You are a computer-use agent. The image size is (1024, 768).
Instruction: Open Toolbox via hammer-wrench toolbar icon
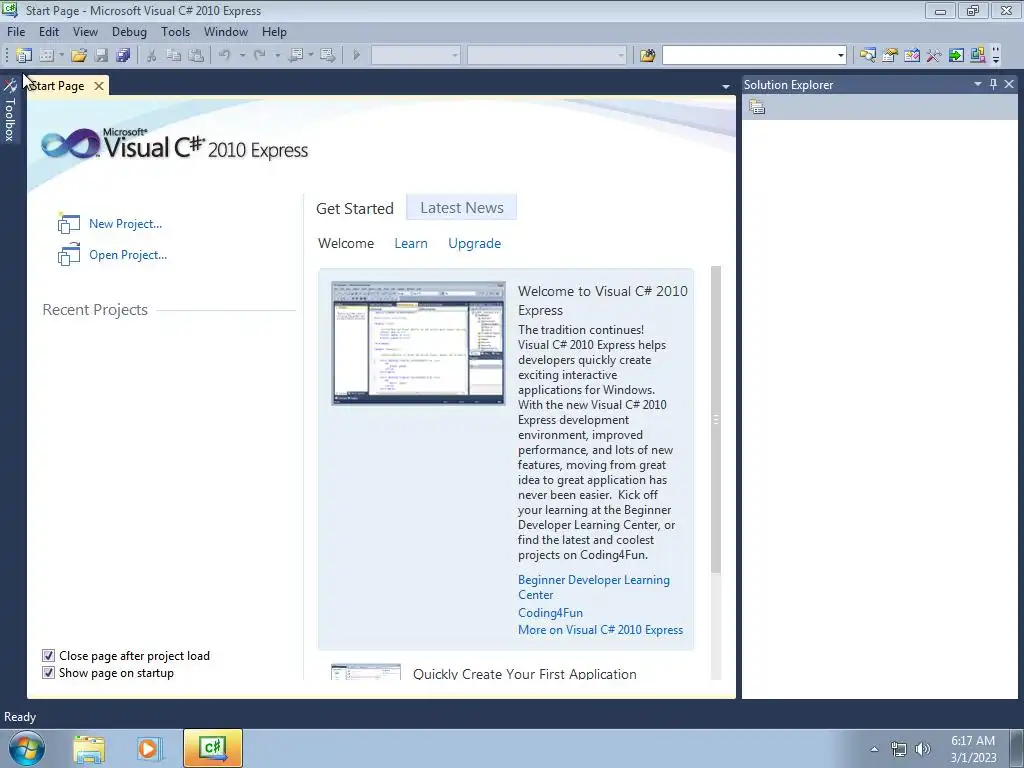coord(934,56)
